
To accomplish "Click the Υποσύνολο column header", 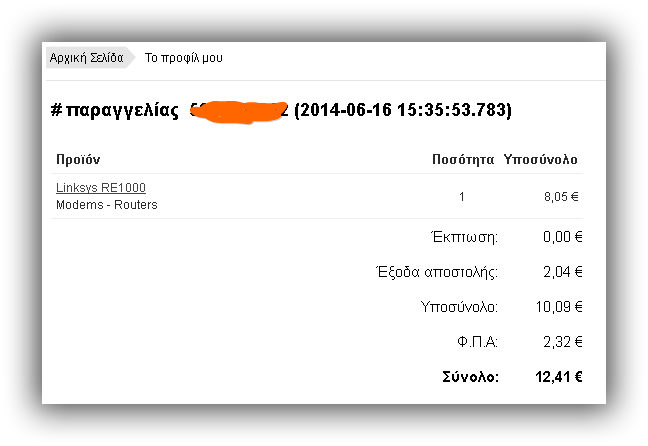I will coord(541,160).
